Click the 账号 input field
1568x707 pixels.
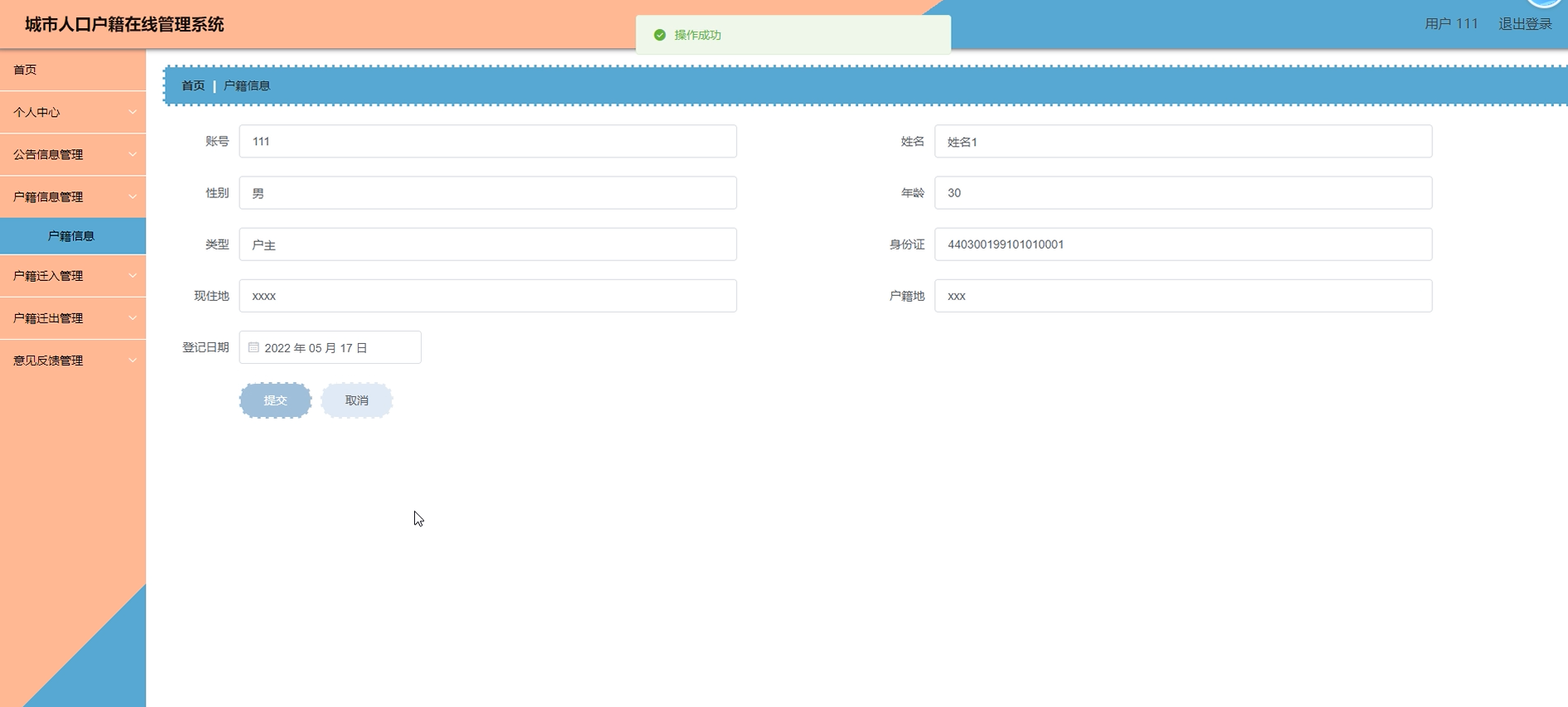(x=488, y=141)
